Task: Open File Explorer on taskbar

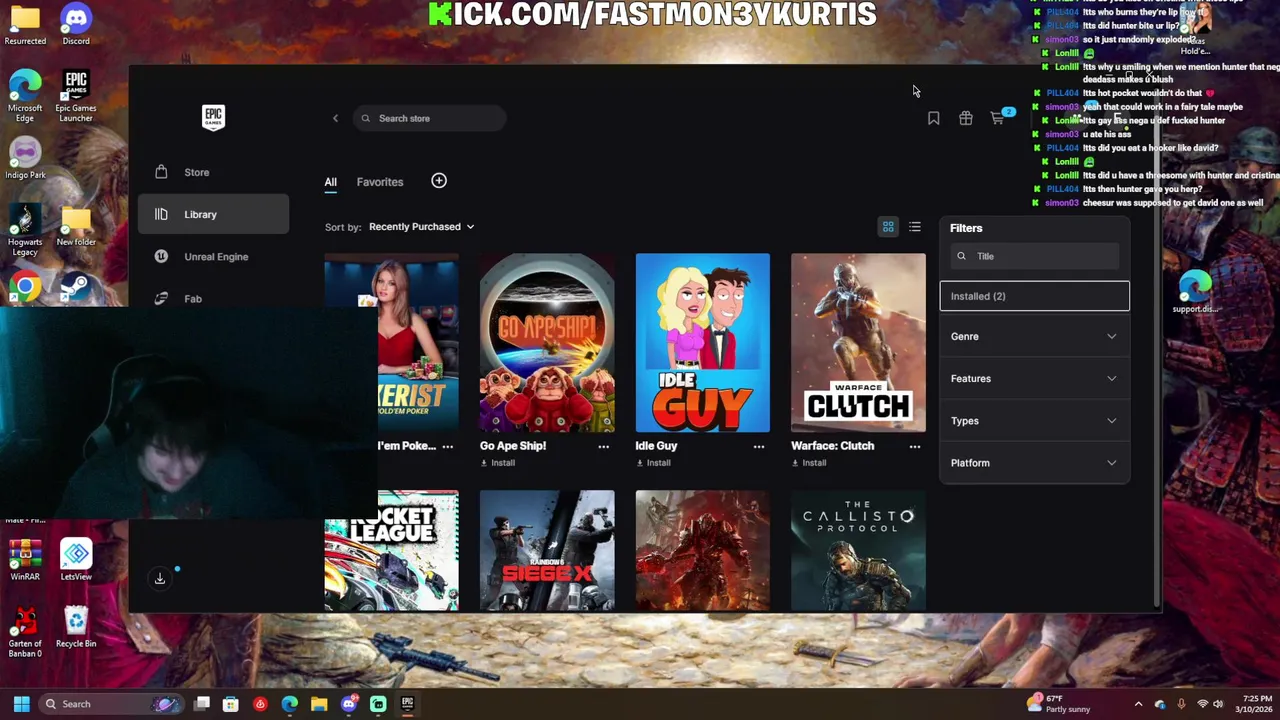Action: point(319,704)
